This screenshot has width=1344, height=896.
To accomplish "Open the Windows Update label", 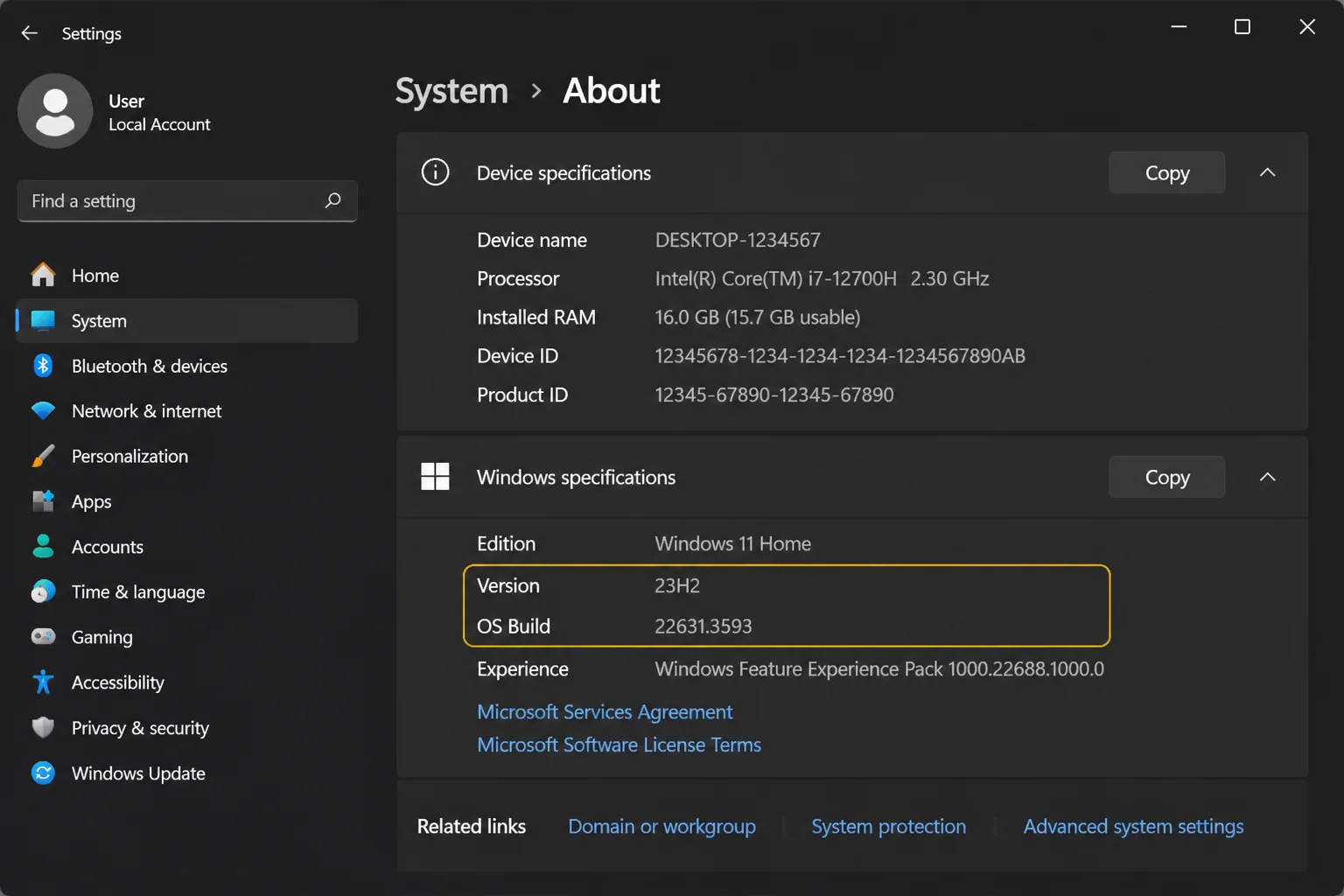I will pyautogui.click(x=138, y=773).
